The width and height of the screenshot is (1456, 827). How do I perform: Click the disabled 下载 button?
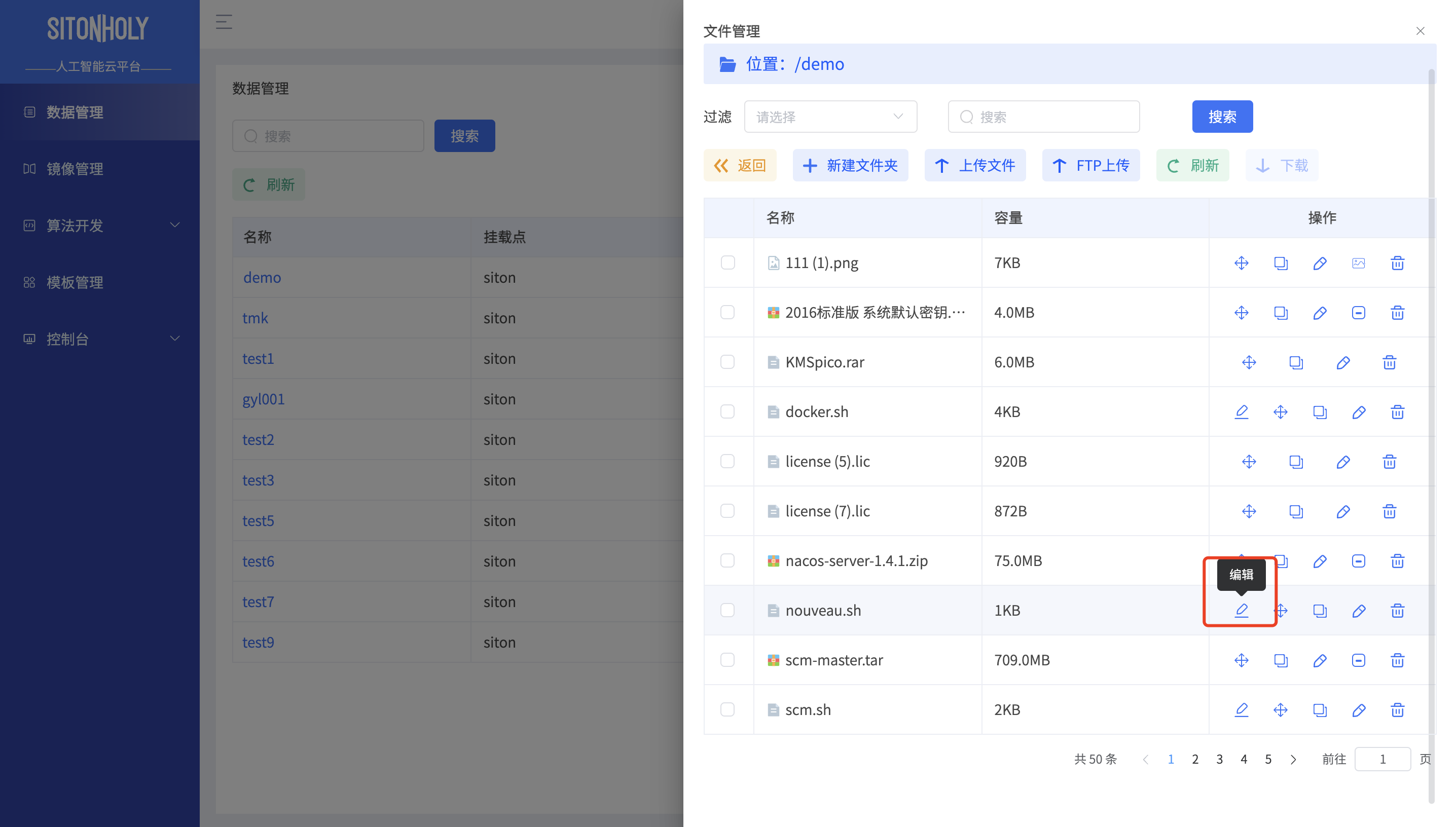(1282, 165)
